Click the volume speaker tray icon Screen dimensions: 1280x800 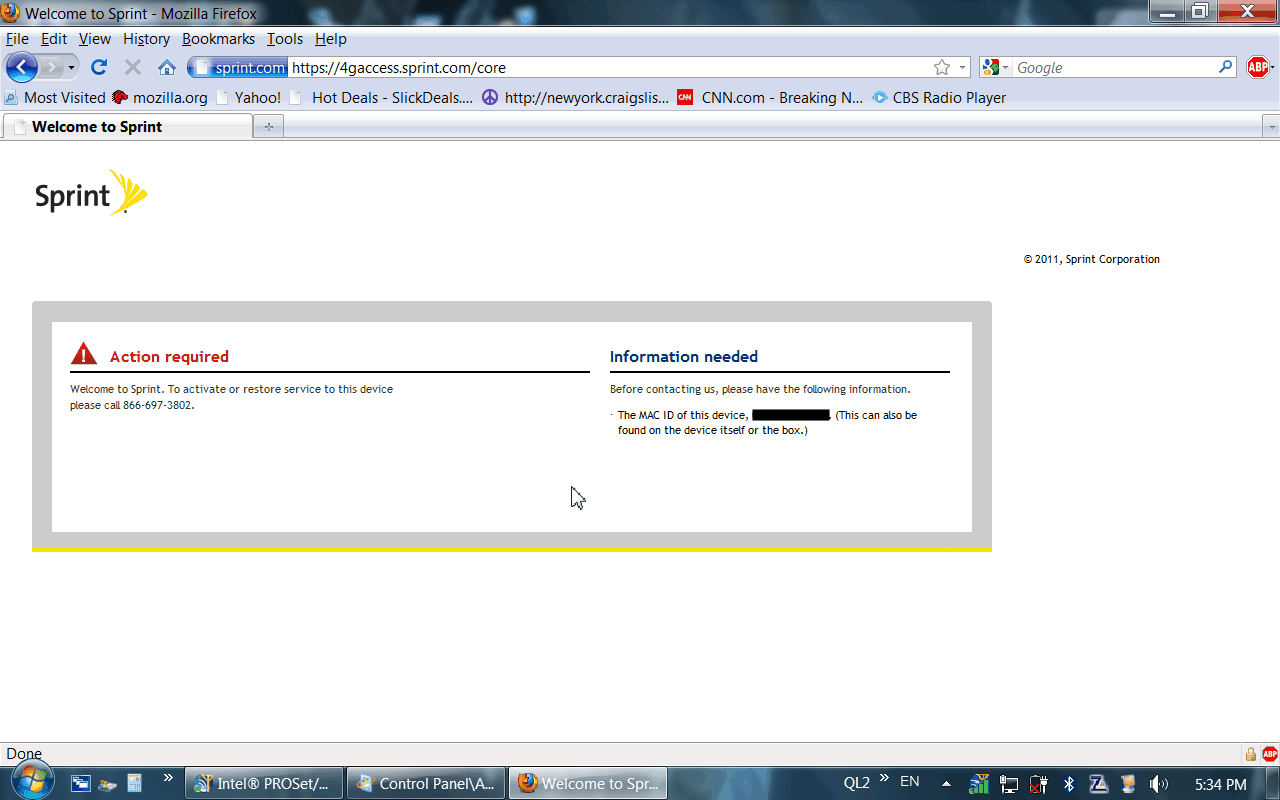tap(1159, 784)
